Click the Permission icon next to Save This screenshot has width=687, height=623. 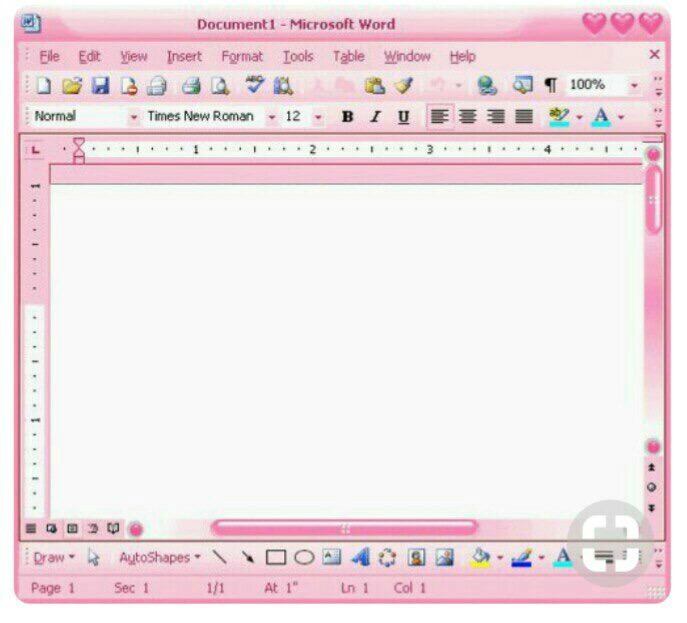(129, 85)
